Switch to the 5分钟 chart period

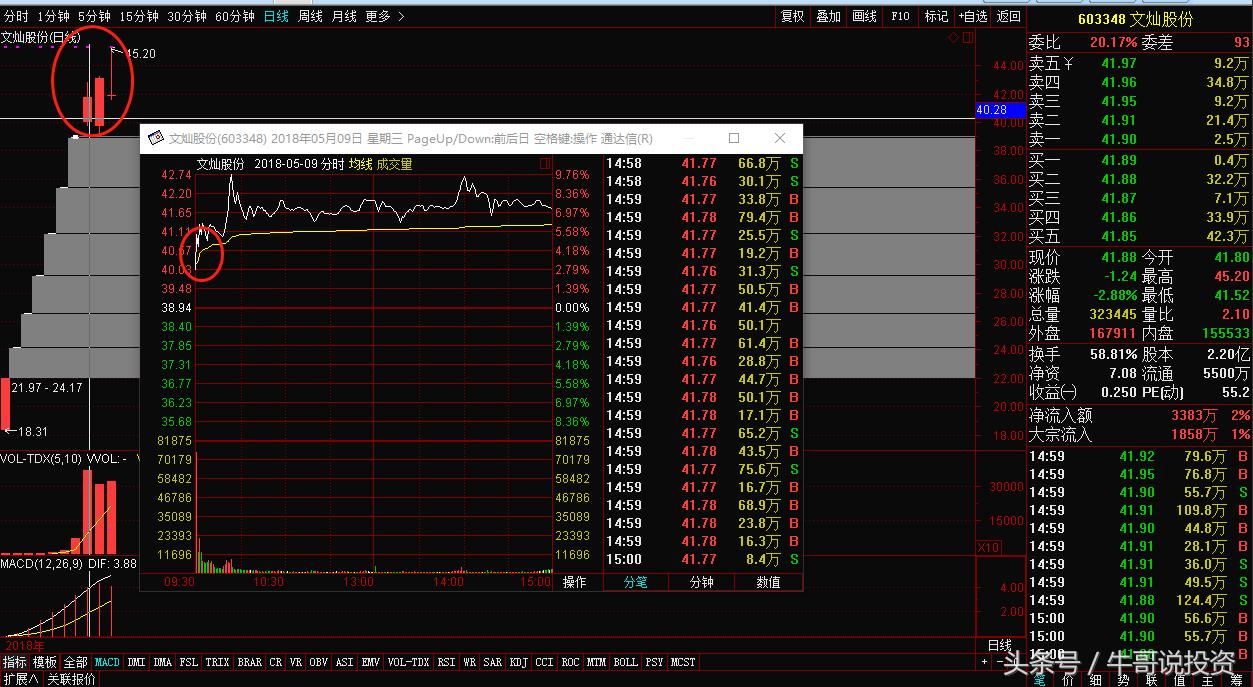94,16
